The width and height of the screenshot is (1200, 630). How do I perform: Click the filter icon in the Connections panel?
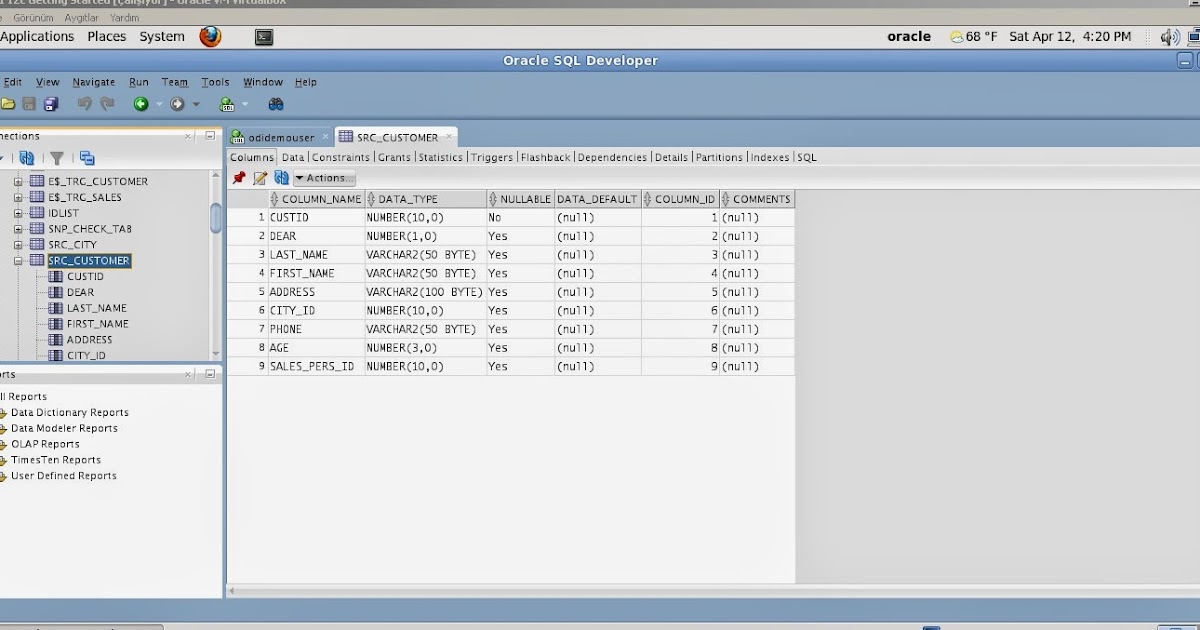[58, 158]
